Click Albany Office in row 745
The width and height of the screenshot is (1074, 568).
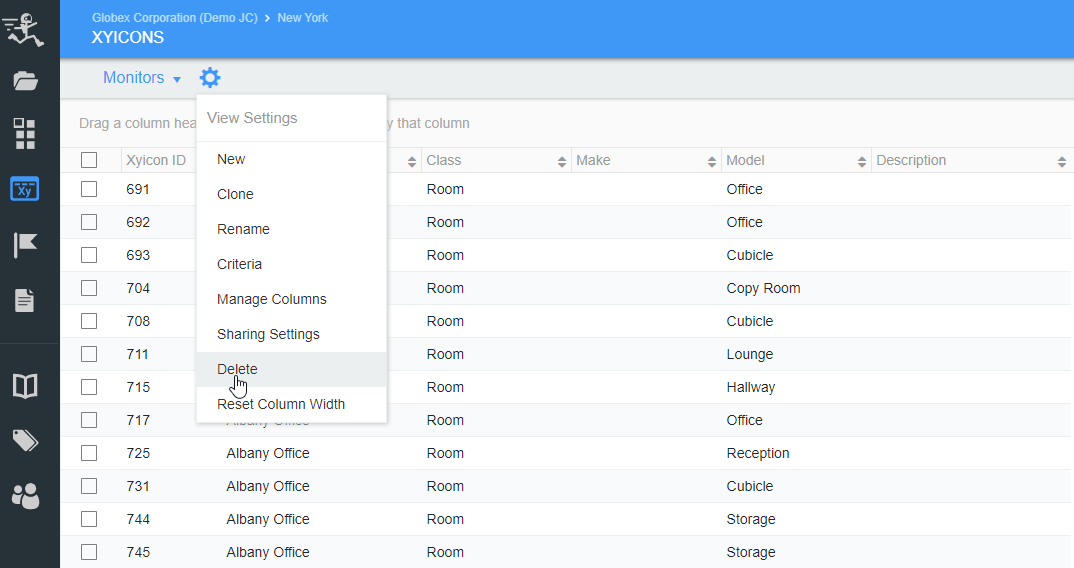coord(268,552)
